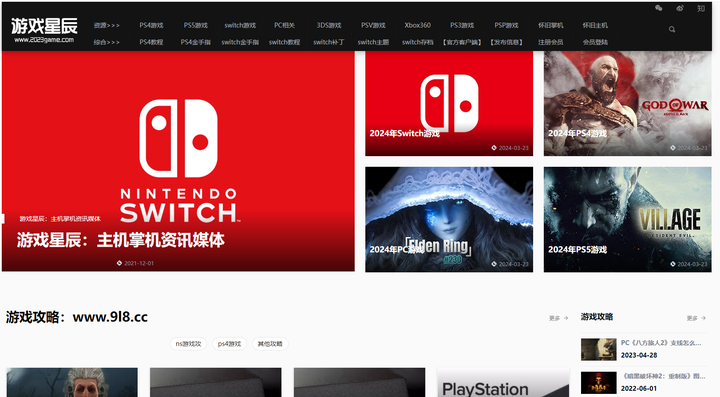Click date 2022-06-01 in sidebar
Screen dimensions: 720x397
(x=639, y=388)
